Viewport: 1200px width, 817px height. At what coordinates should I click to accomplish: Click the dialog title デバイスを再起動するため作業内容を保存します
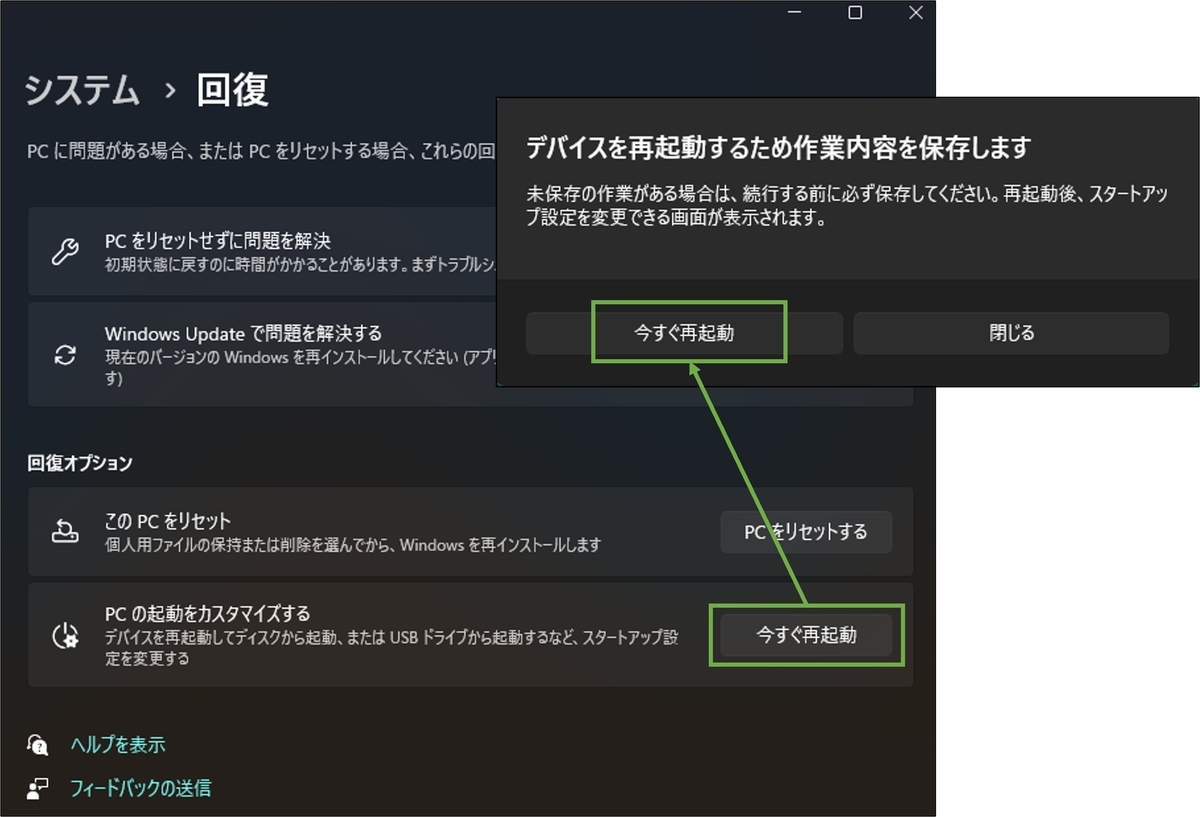778,148
